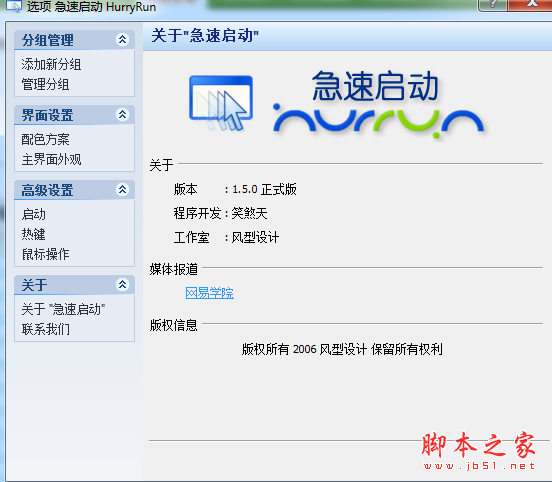Screen dimensions: 552x482
Task: Select 主界面外观 settings page
Action: tap(51, 159)
